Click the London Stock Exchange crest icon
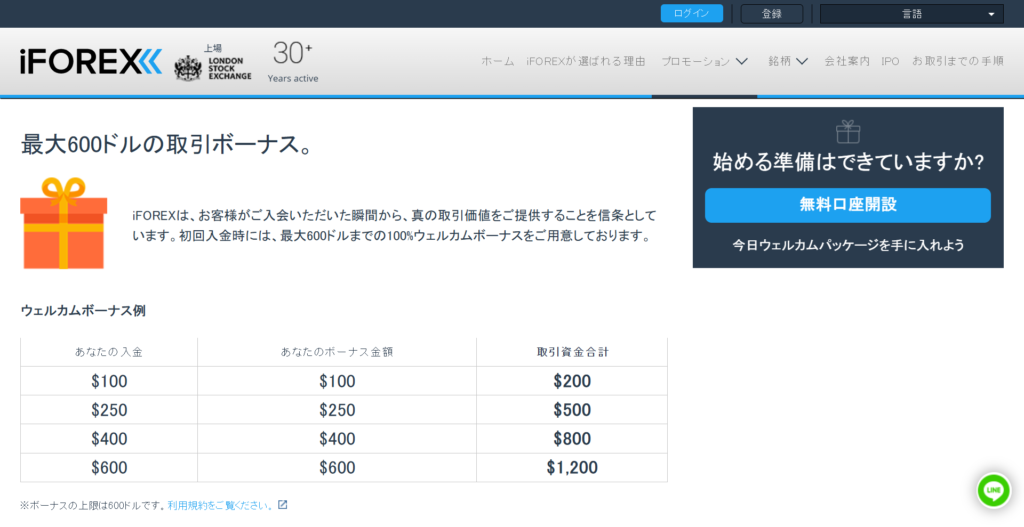This screenshot has height=527, width=1024. [188, 68]
